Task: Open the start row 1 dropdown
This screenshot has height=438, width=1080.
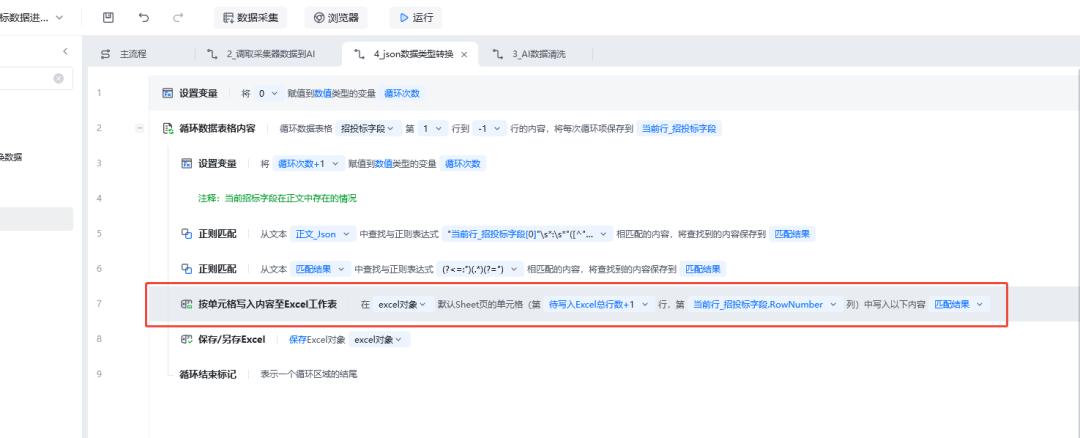Action: [x=433, y=128]
